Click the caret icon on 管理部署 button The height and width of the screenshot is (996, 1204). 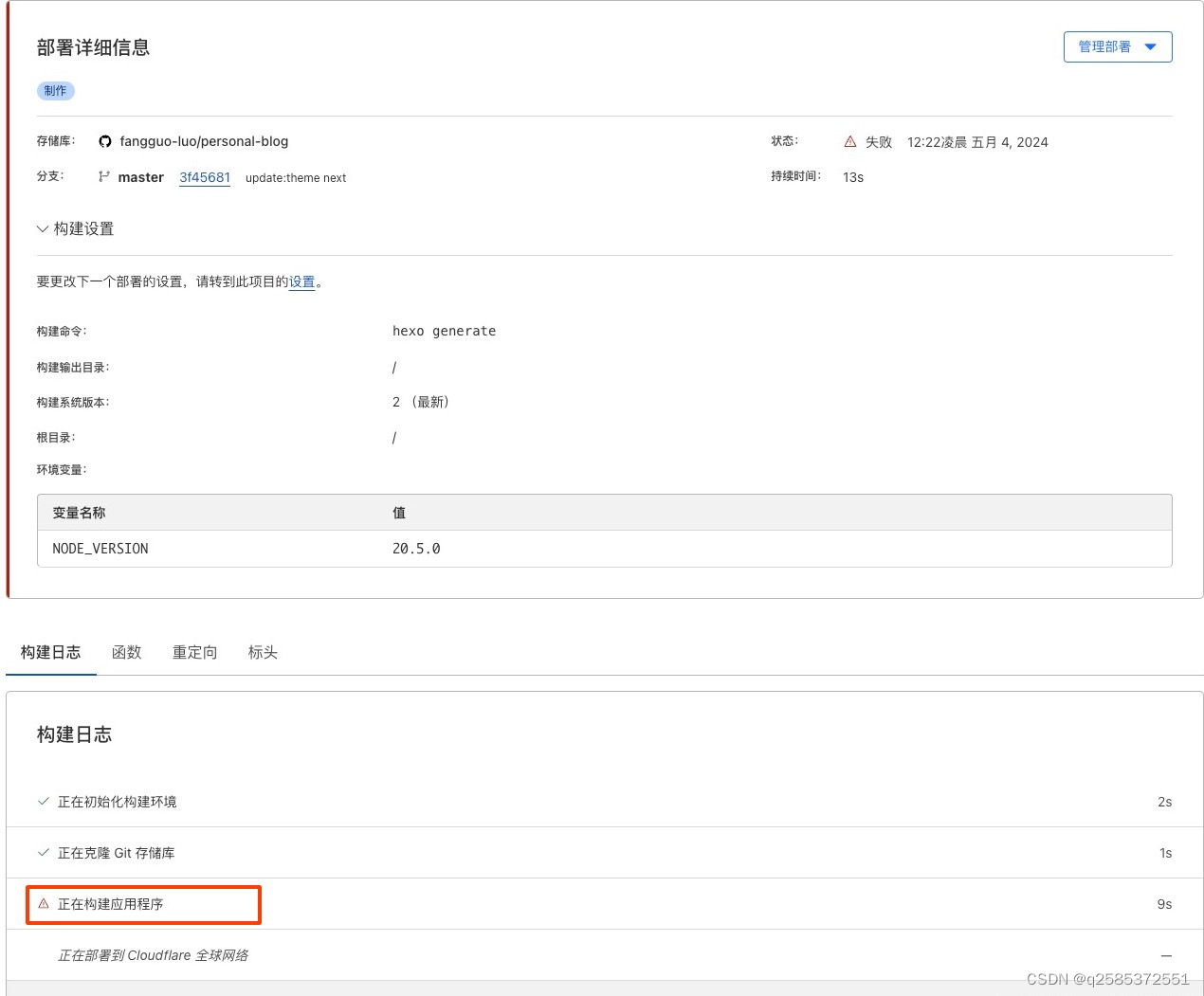point(1152,45)
